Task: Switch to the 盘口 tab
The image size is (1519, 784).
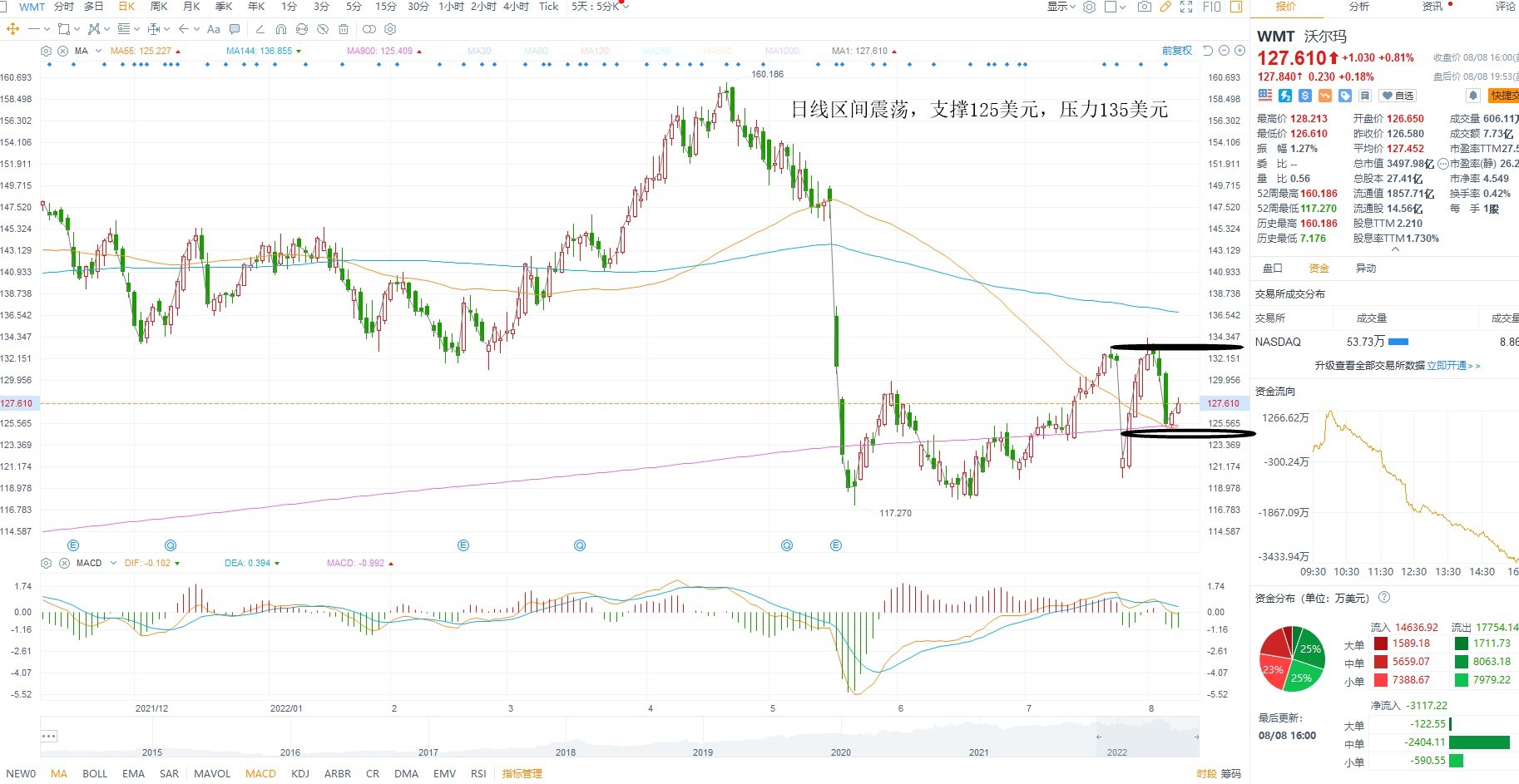Action: [x=1273, y=268]
